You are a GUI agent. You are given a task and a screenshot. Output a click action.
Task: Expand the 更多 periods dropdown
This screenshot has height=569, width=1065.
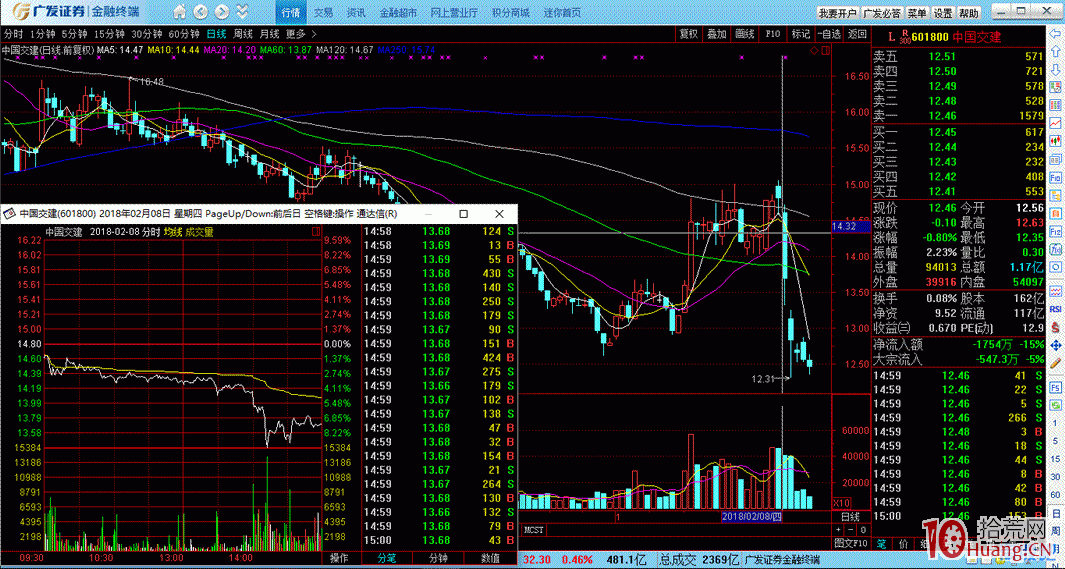coord(301,33)
